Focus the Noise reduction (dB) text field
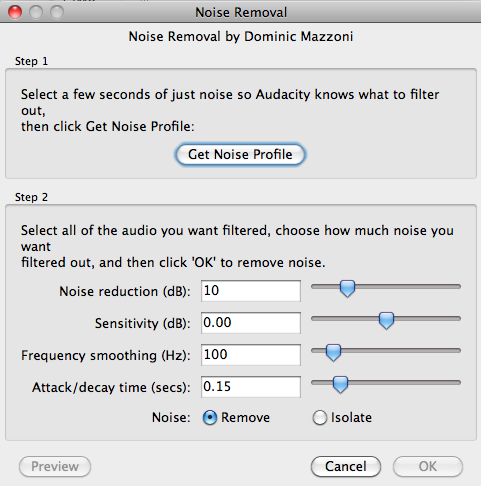 [x=251, y=291]
